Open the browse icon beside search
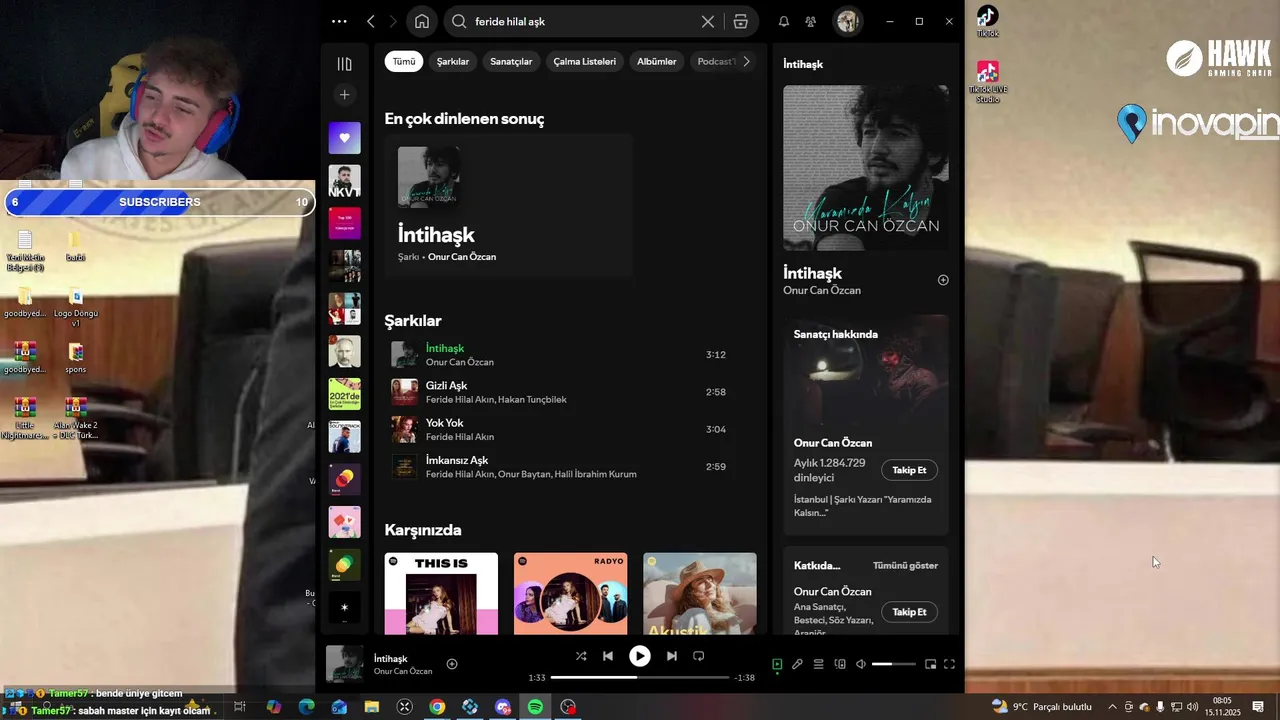1280x720 pixels. point(740,21)
